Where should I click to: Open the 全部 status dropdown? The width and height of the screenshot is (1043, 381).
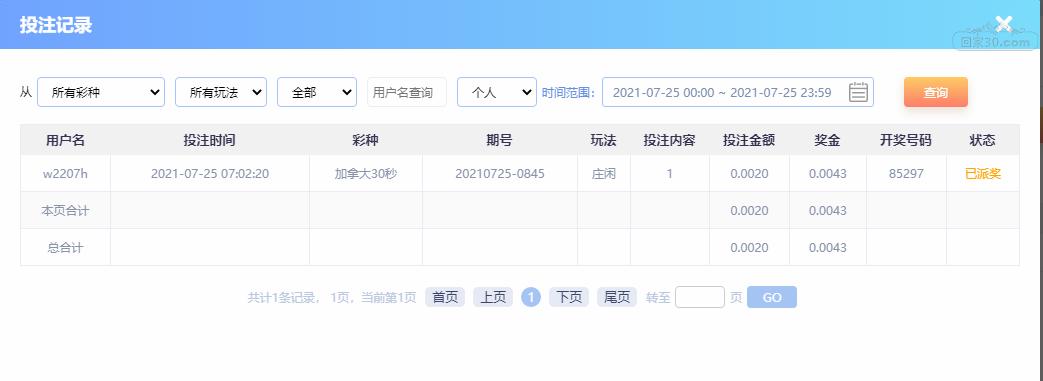click(317, 92)
